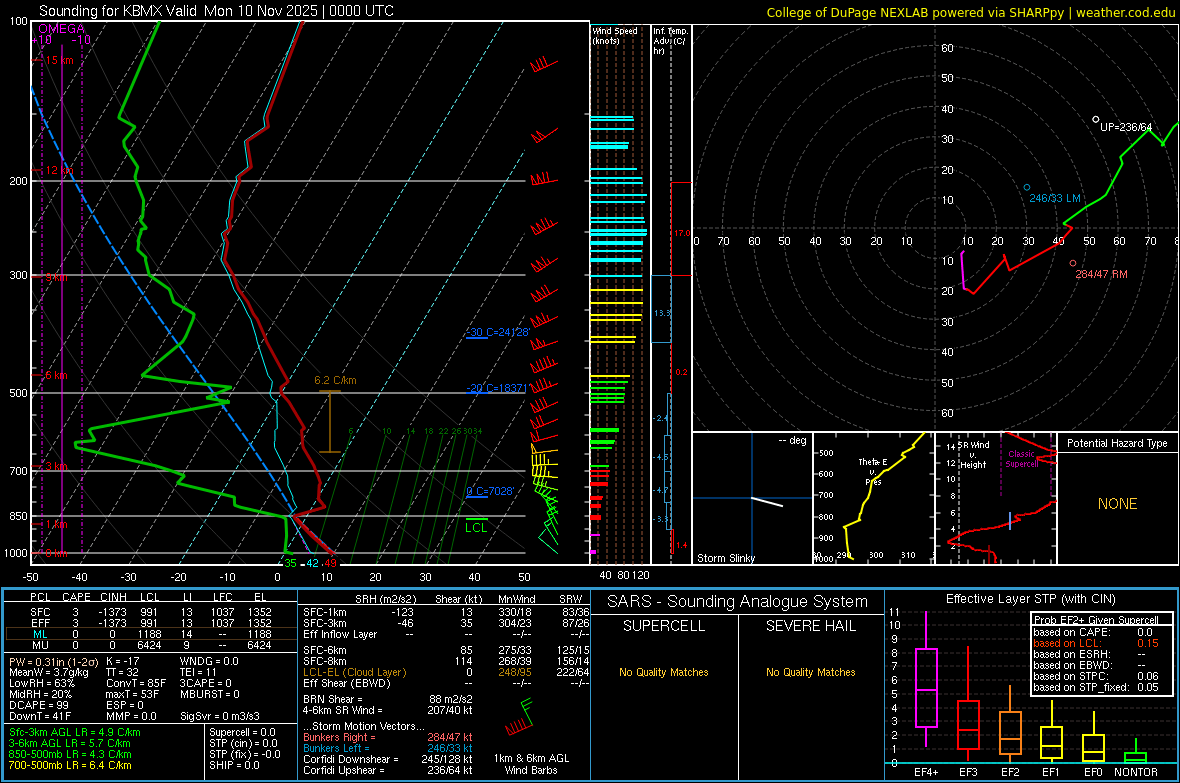Click the "6.2 C/km" lapse rate label
The width and height of the screenshot is (1180, 783).
pos(335,380)
